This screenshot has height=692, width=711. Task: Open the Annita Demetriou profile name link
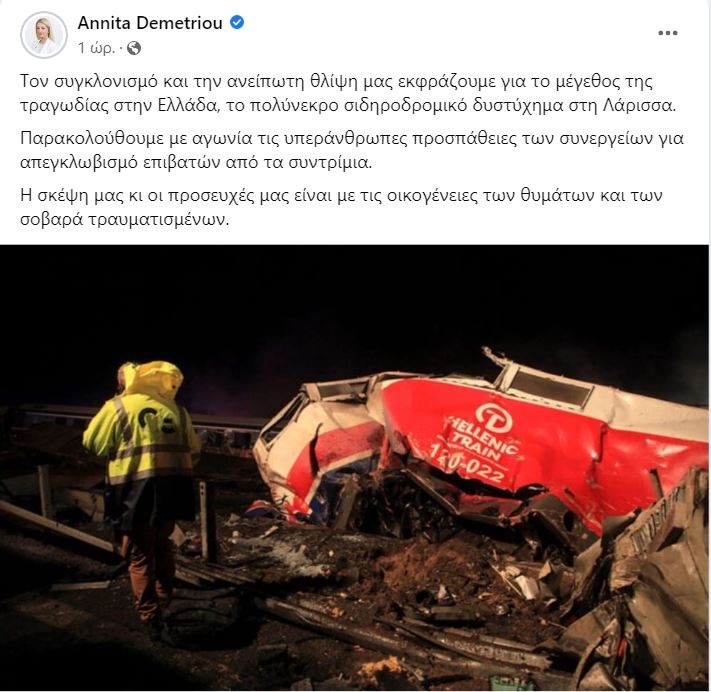pyautogui.click(x=150, y=22)
